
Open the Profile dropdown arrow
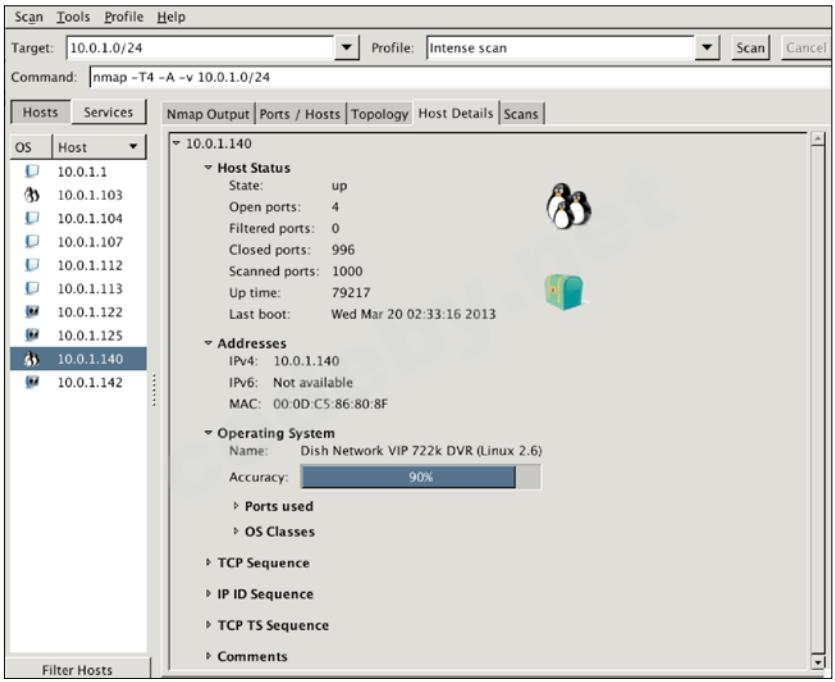707,48
